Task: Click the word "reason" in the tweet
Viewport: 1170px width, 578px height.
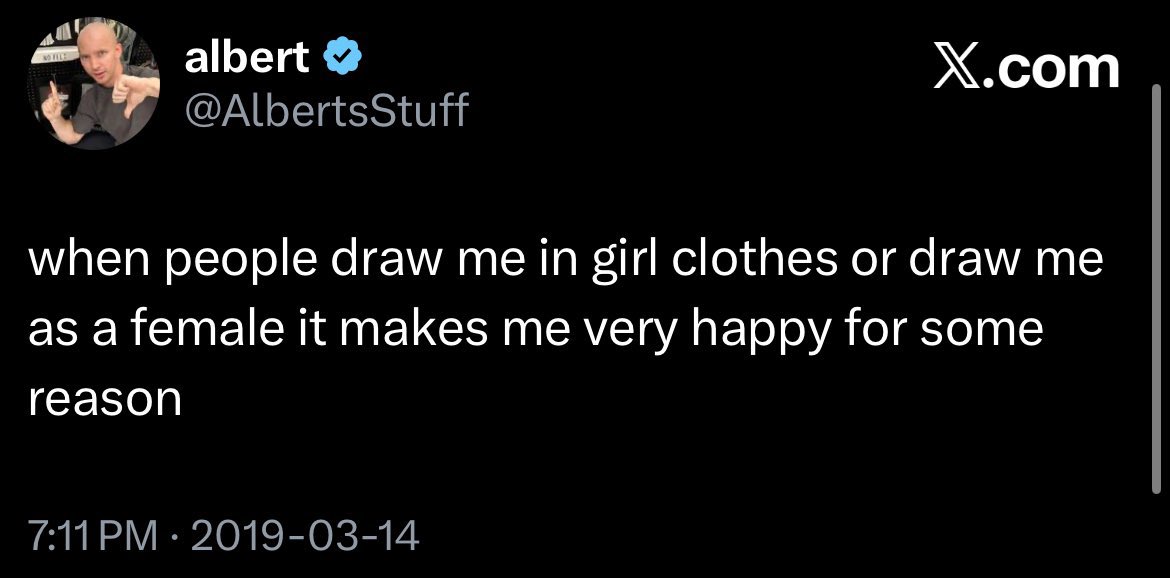Action: point(105,398)
